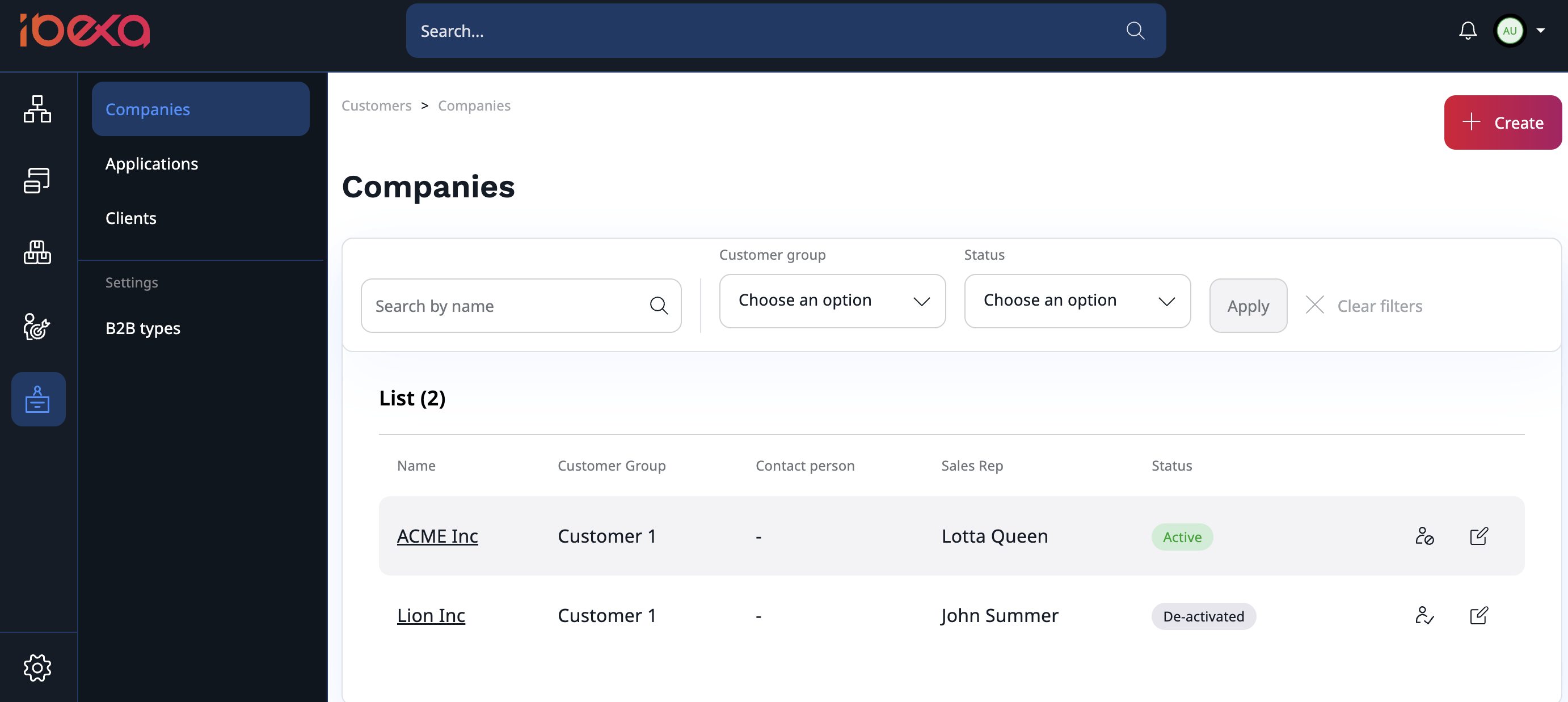Expand the Customer group dropdown
The image size is (1568, 702).
click(x=832, y=301)
